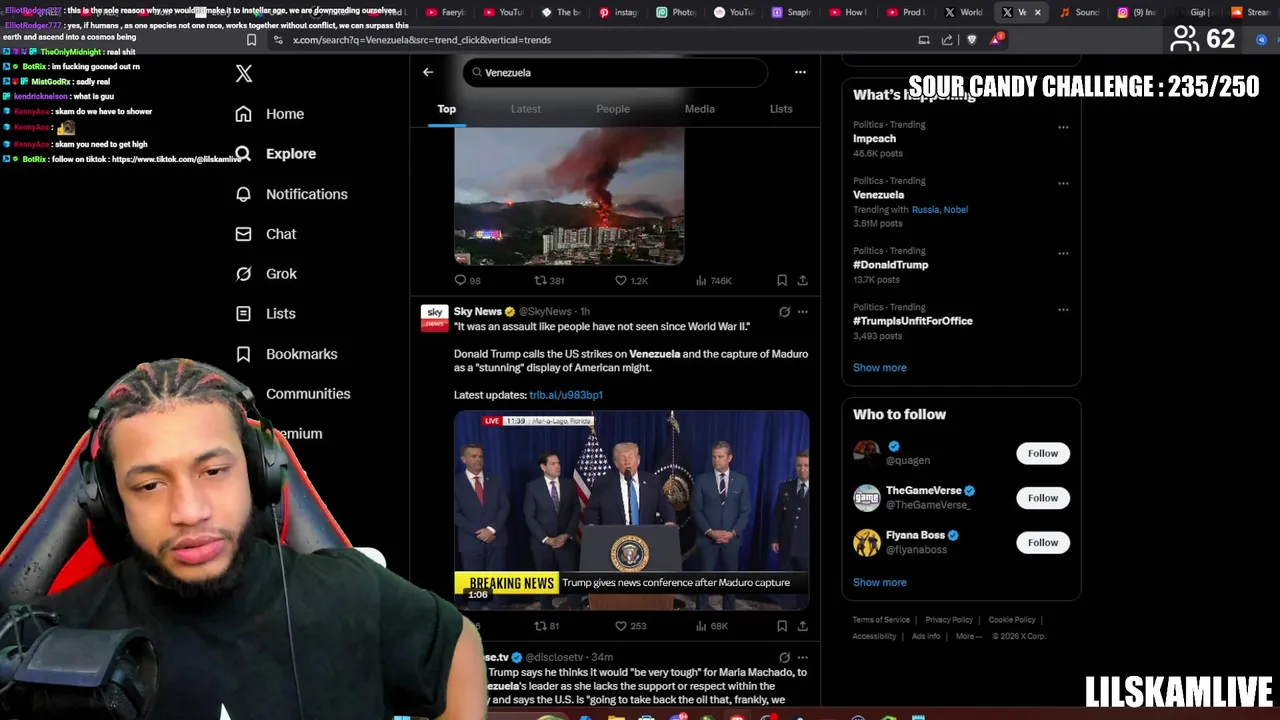Switch to the Latest tab
The height and width of the screenshot is (720, 1280).
click(526, 109)
